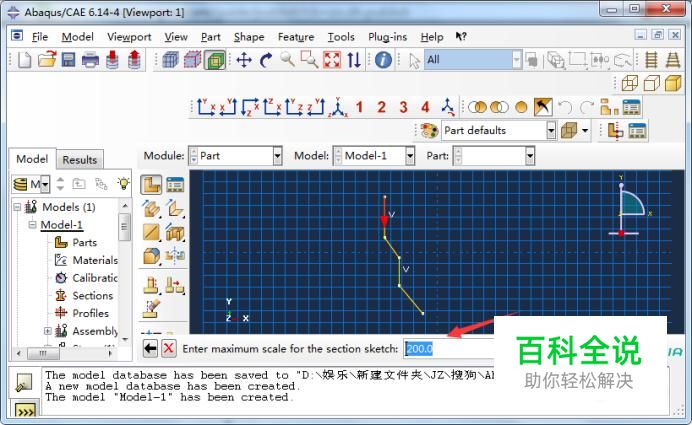Switch to the Results tab
The image size is (692, 425).
click(79, 160)
